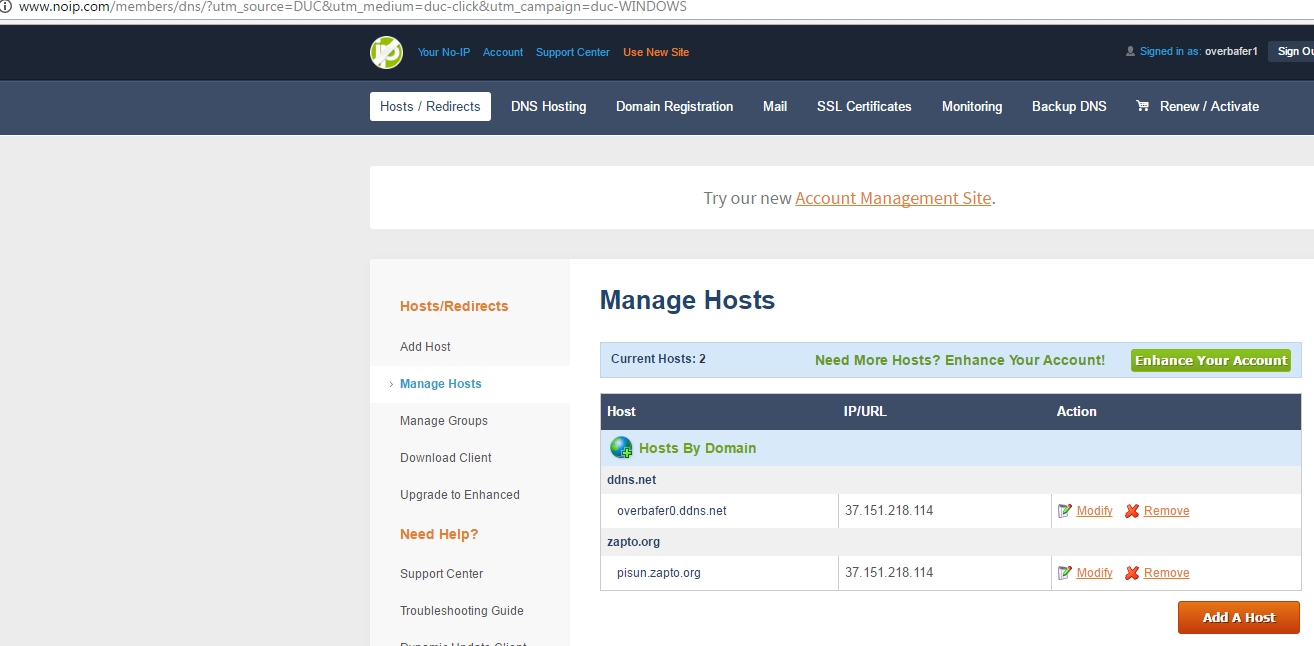Open Download Client from the sidebar

click(446, 458)
